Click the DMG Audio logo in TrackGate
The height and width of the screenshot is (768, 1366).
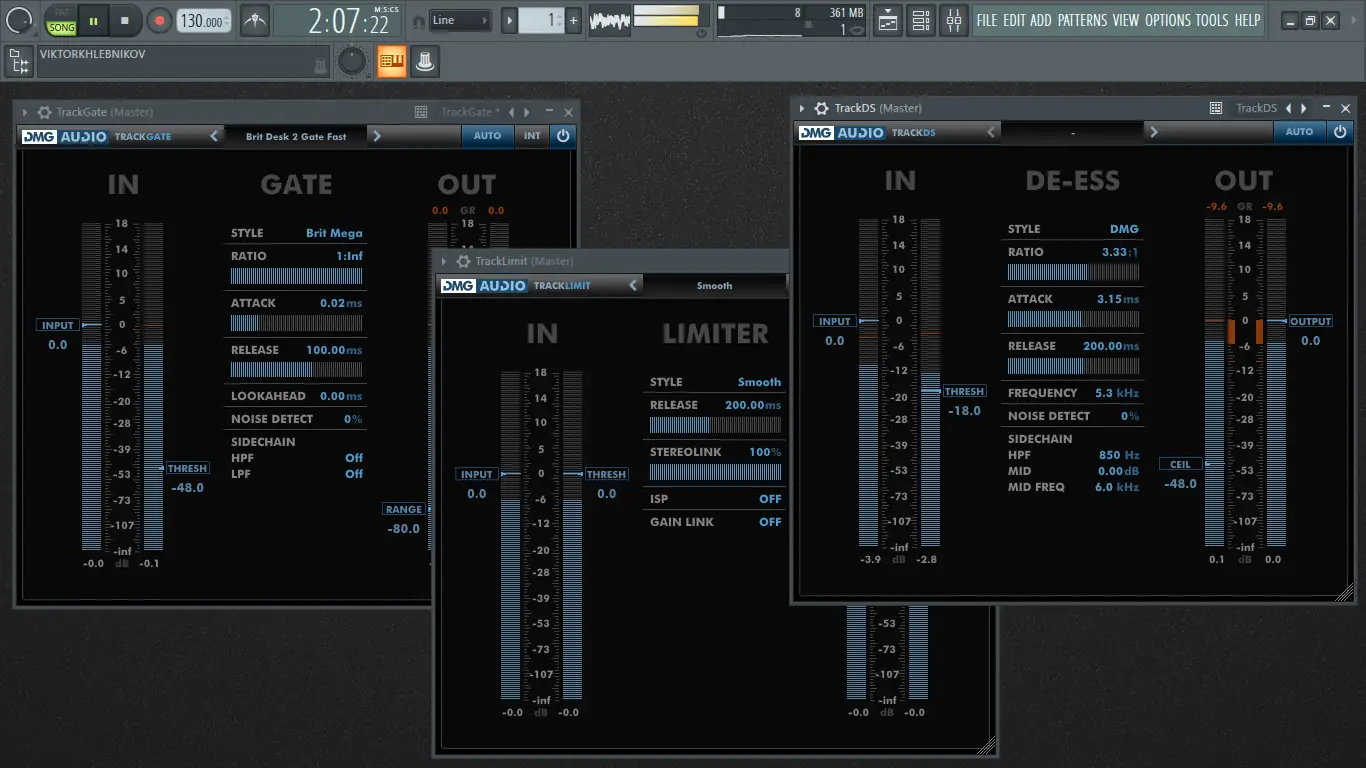64,136
